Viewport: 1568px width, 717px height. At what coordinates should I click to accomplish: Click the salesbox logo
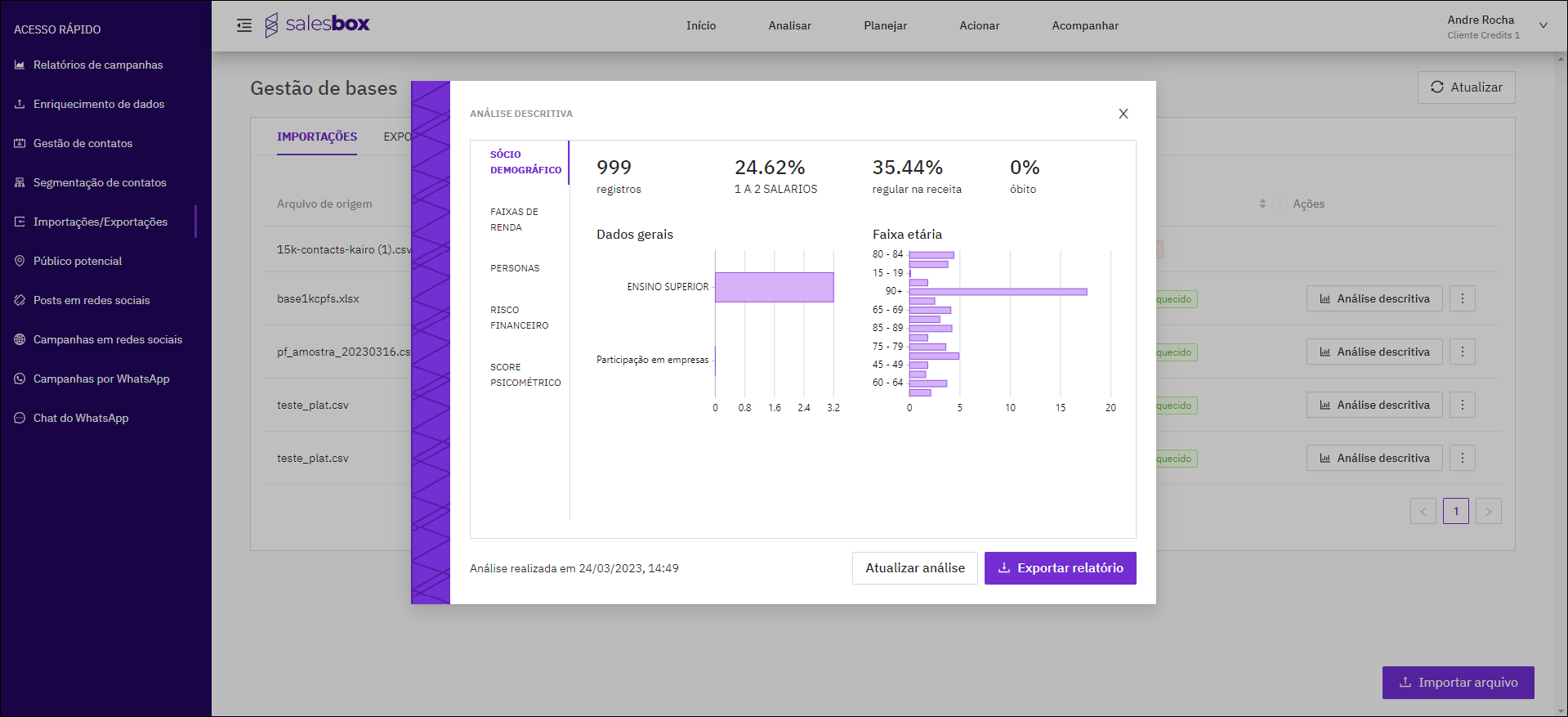[318, 25]
